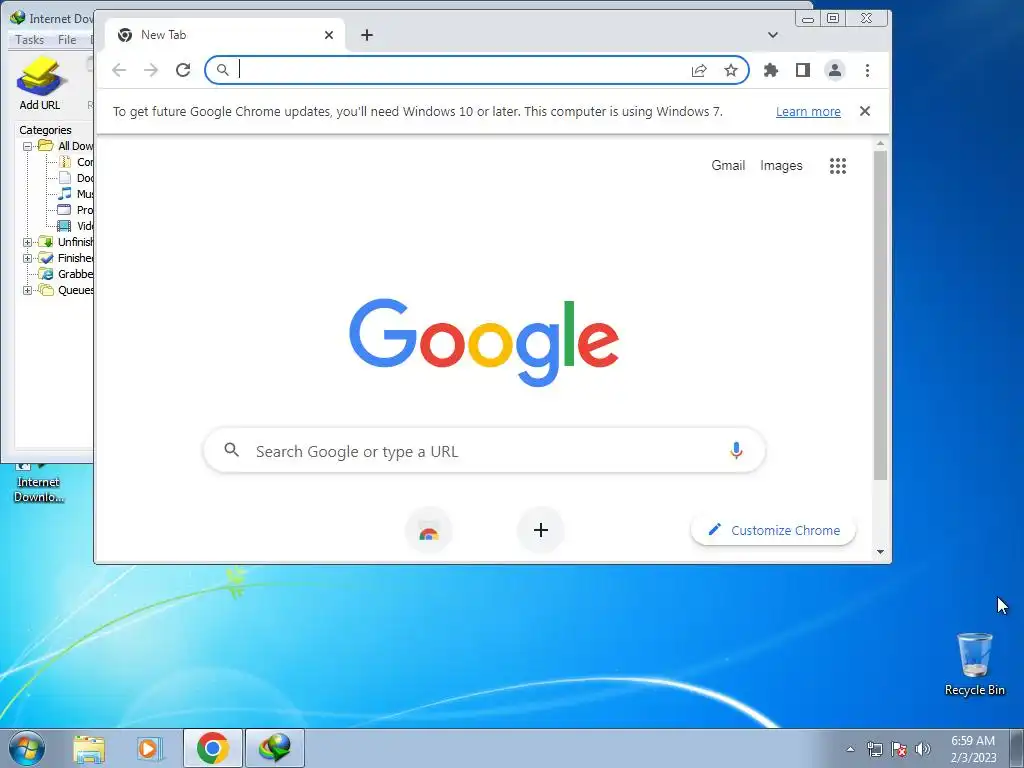Switch to Internet Download Manager via taskbar
The height and width of the screenshot is (768, 1024).
(275, 748)
